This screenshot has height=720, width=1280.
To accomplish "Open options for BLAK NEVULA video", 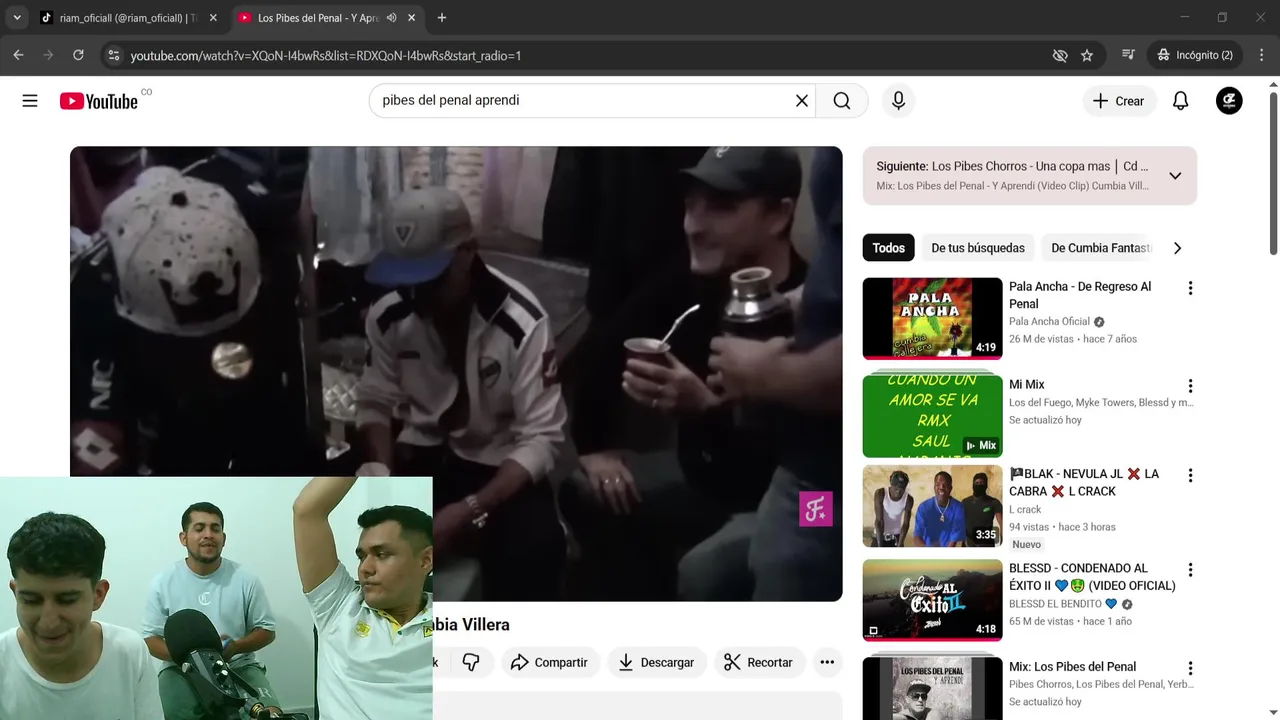I will point(1190,476).
